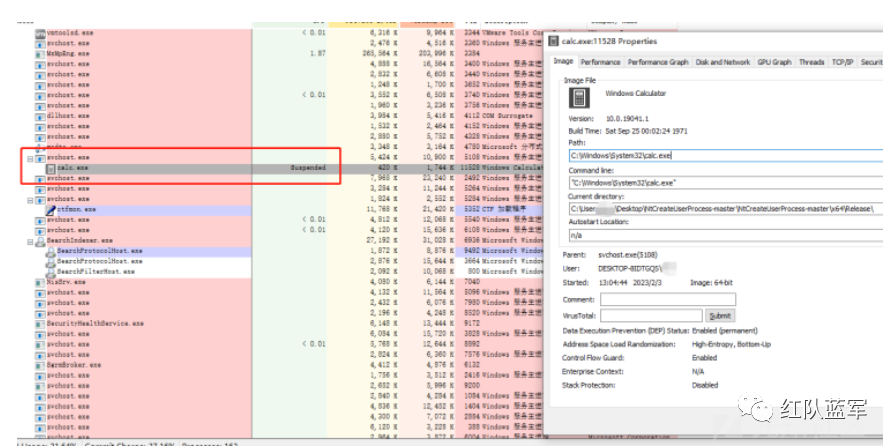Image resolution: width=896 pixels, height=448 pixels.
Task: Click the SgrmBroker.exe process icon
Action: click(x=39, y=365)
